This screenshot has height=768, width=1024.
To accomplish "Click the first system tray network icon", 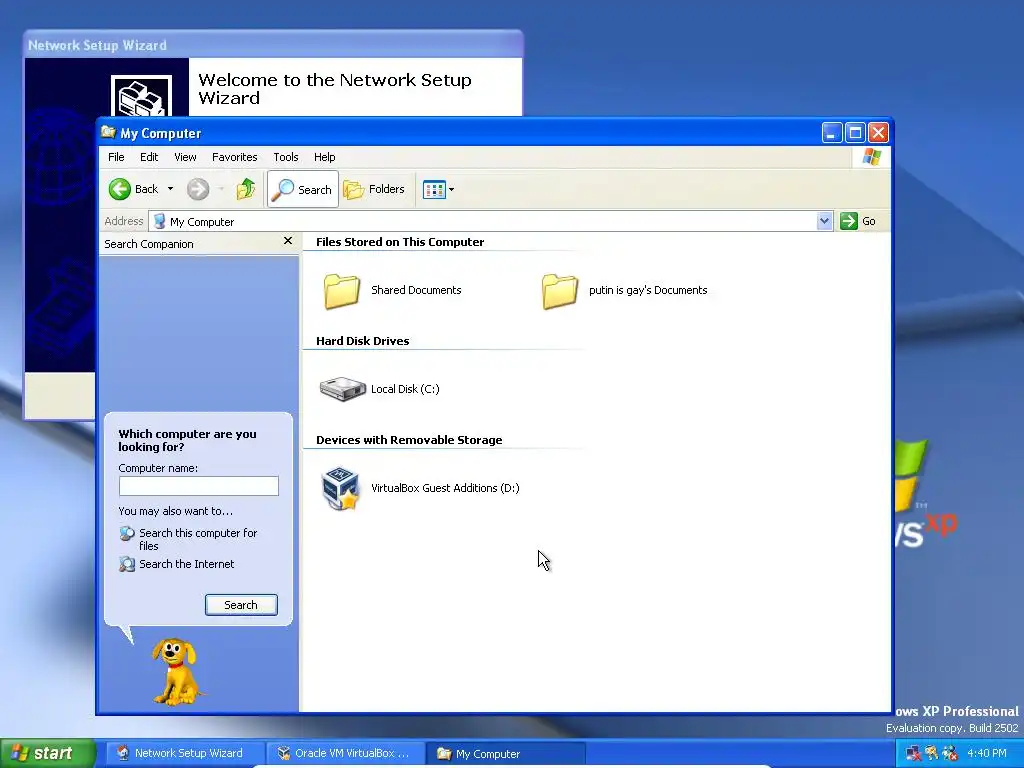I will [x=913, y=754].
